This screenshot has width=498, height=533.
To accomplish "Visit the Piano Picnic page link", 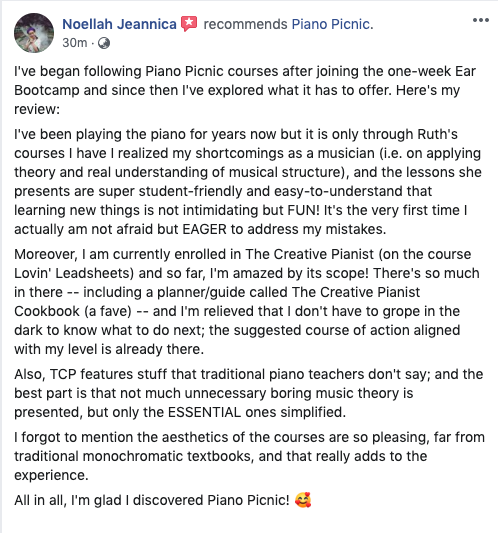I will coord(332,24).
